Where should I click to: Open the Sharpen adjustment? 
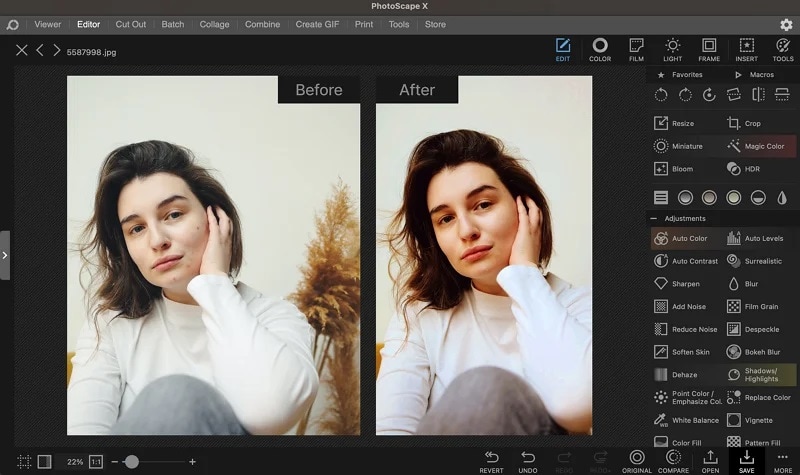tap(677, 284)
